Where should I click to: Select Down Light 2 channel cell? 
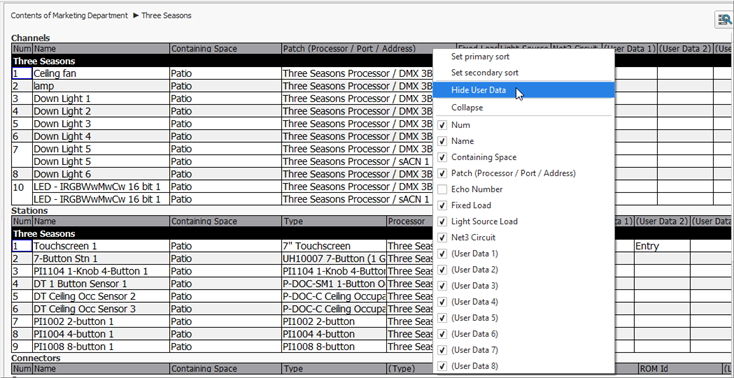point(101,111)
